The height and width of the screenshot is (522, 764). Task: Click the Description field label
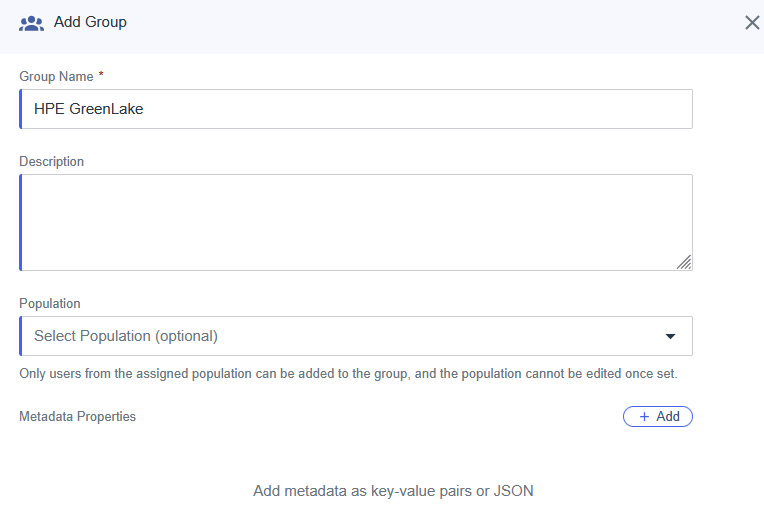point(52,161)
